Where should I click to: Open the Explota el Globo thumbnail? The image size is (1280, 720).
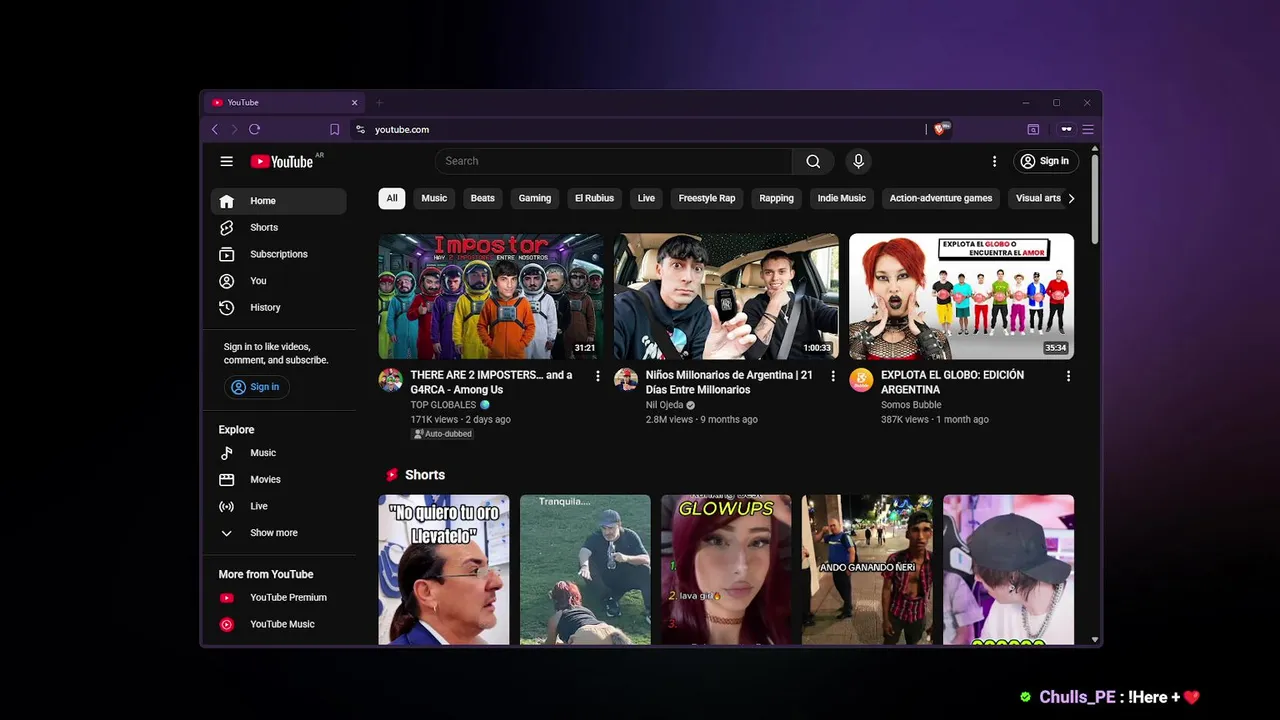click(x=961, y=296)
